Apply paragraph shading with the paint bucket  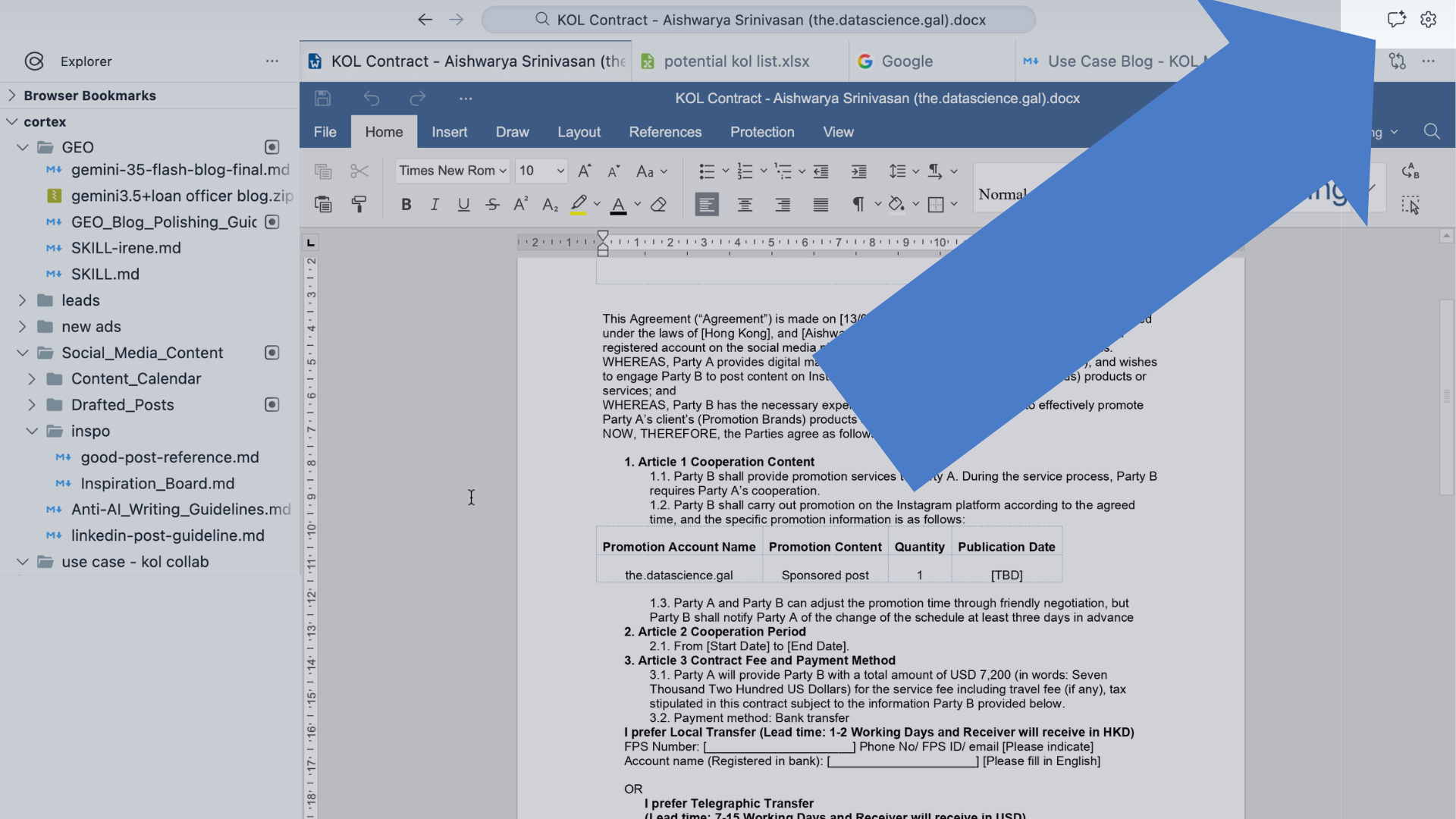(897, 205)
